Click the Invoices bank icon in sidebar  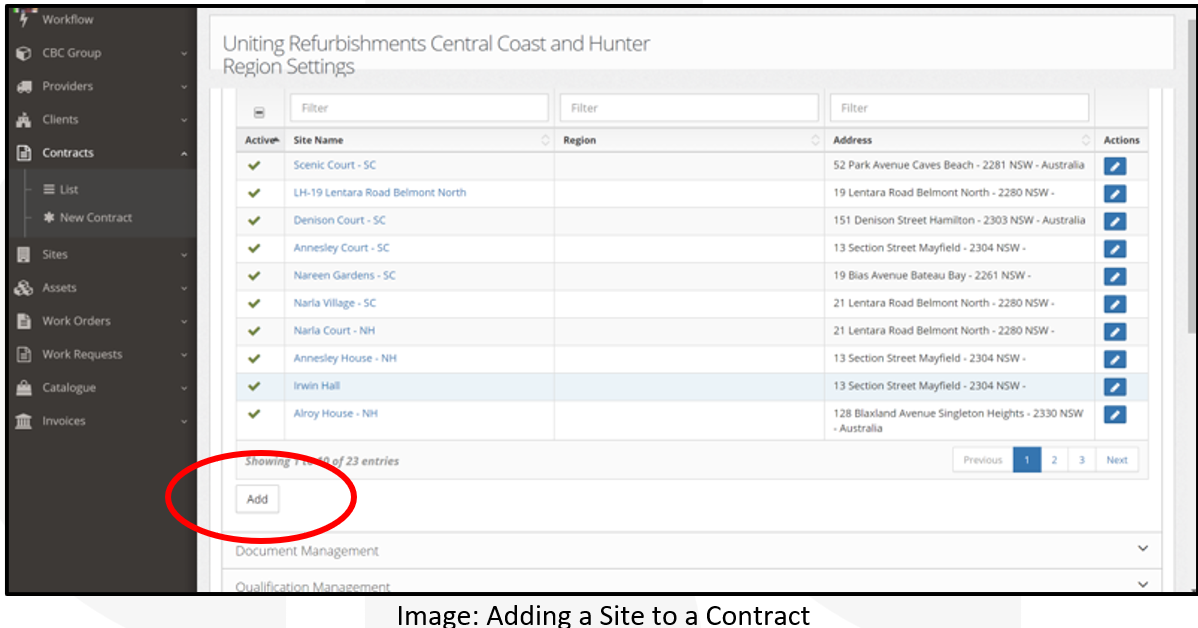(x=24, y=421)
